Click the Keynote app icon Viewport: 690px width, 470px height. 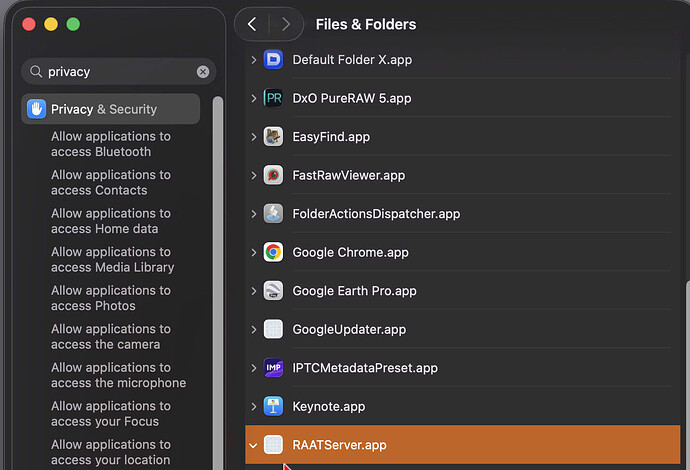point(273,406)
